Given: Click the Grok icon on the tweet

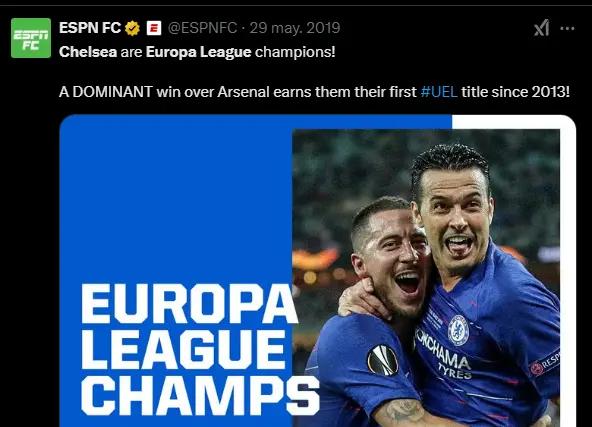Looking at the screenshot, I should 541,28.
